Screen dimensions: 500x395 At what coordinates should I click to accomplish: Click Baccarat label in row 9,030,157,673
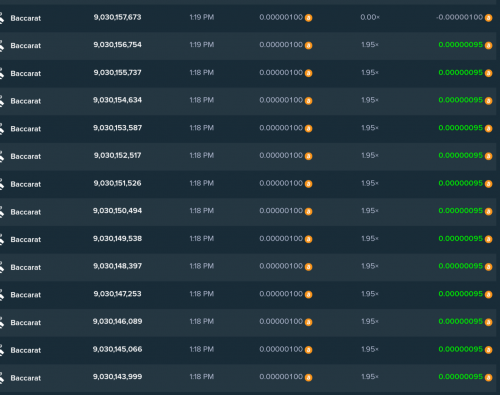(26, 18)
